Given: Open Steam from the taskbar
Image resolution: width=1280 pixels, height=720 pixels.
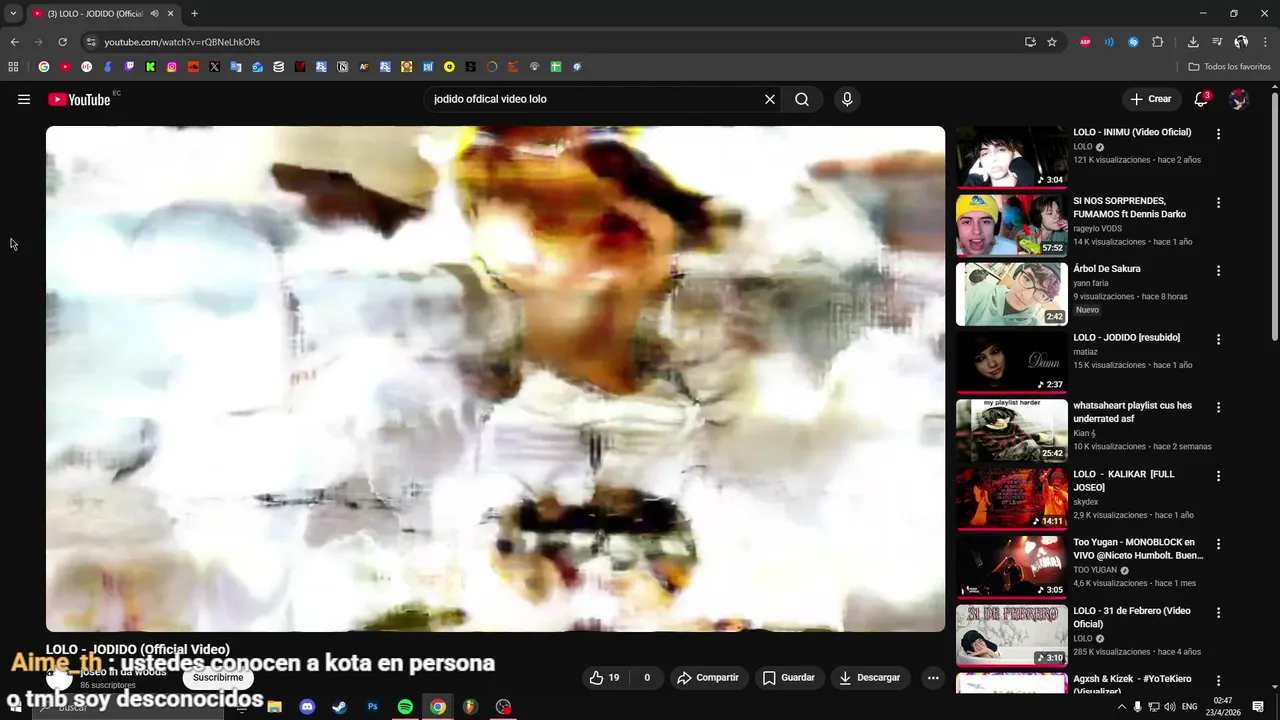Looking at the screenshot, I should click(339, 707).
